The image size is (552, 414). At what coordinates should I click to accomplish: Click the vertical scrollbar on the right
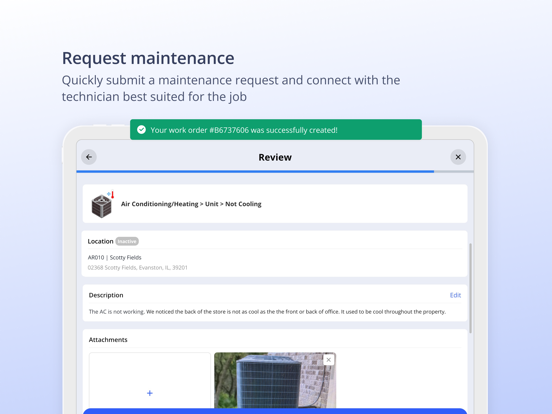470,288
